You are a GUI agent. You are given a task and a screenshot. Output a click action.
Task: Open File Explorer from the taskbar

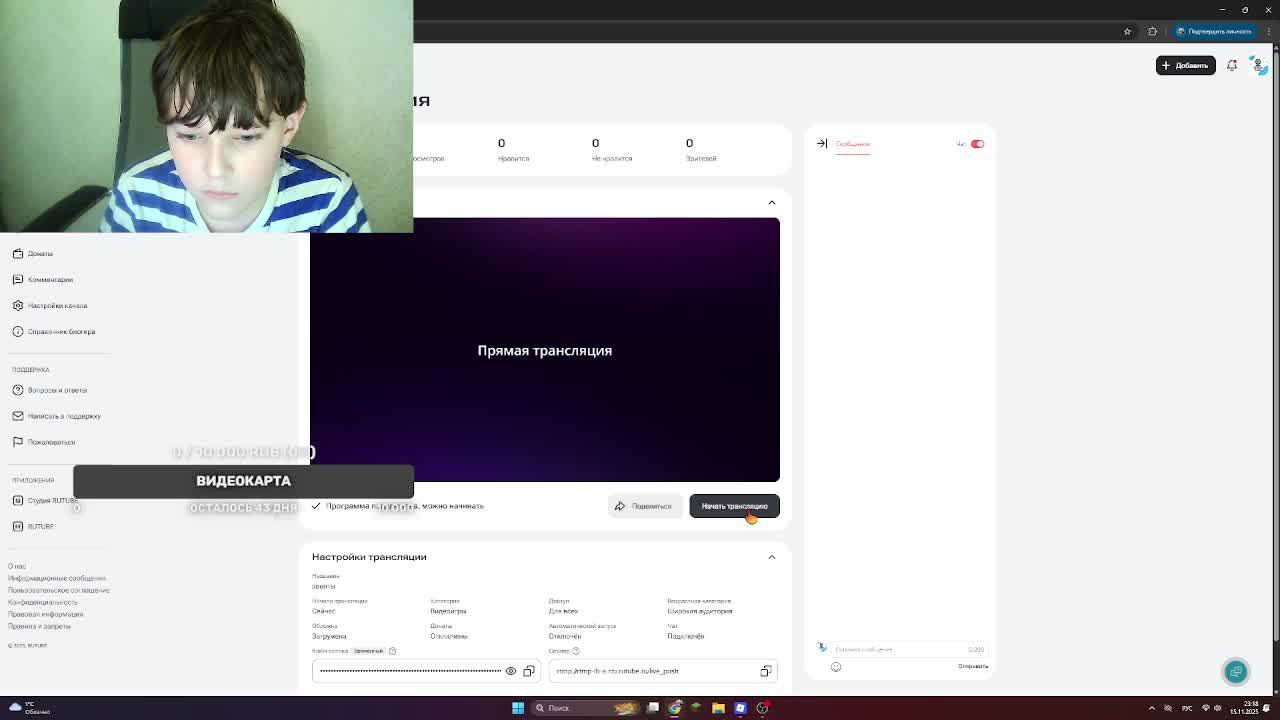[718, 708]
